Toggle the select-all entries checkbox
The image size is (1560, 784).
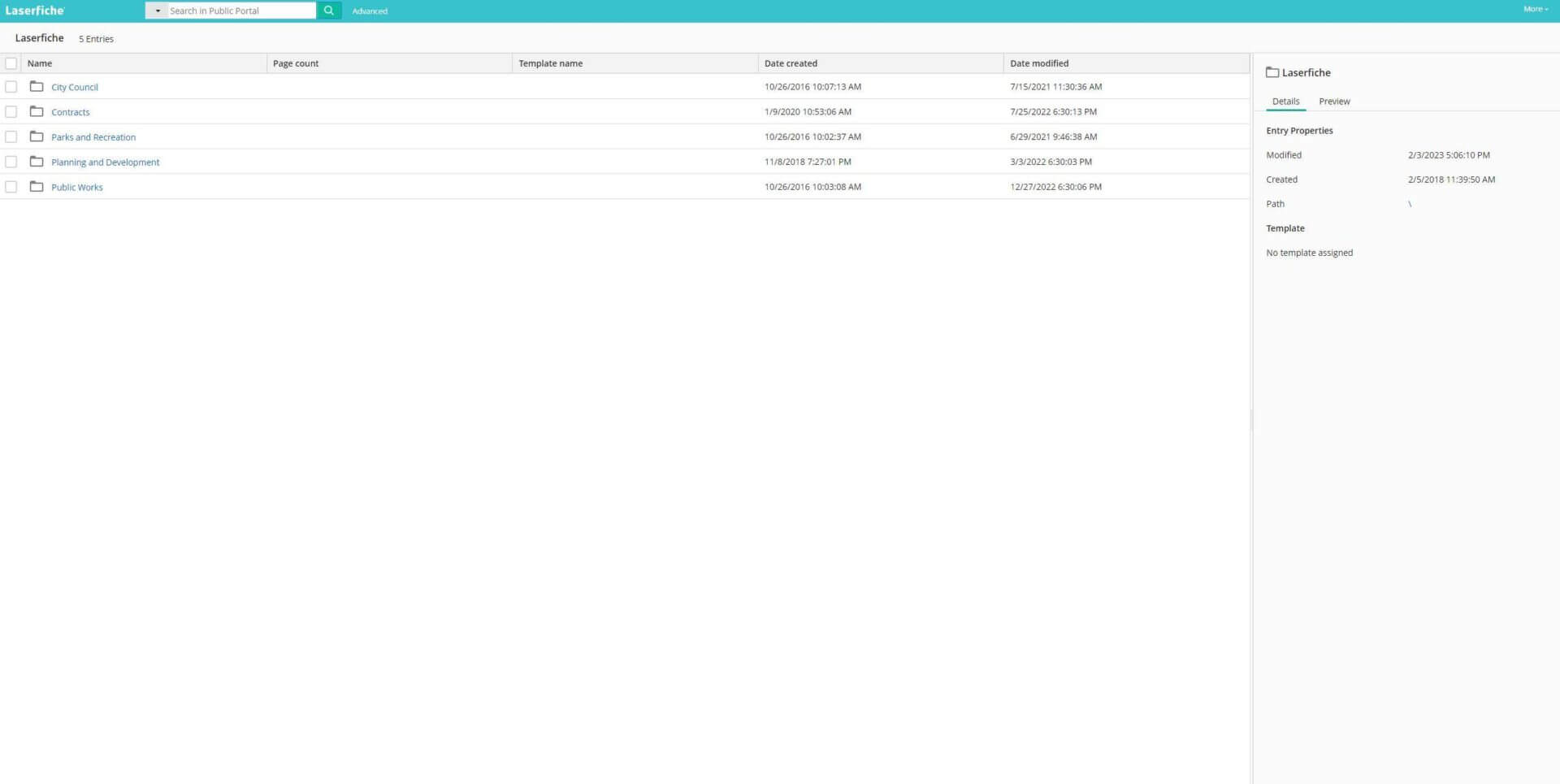click(x=11, y=63)
